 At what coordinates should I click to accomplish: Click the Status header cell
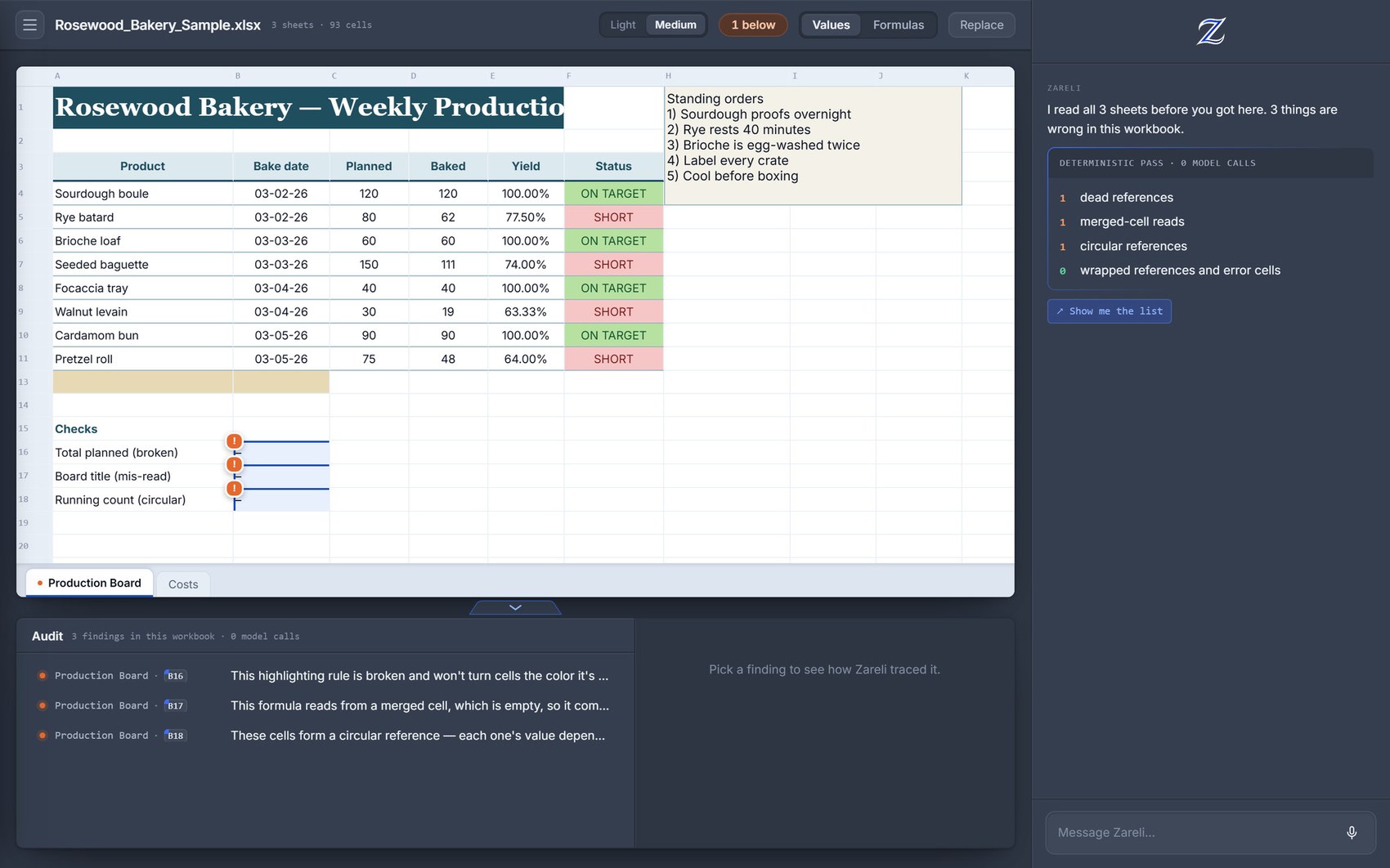[x=613, y=166]
